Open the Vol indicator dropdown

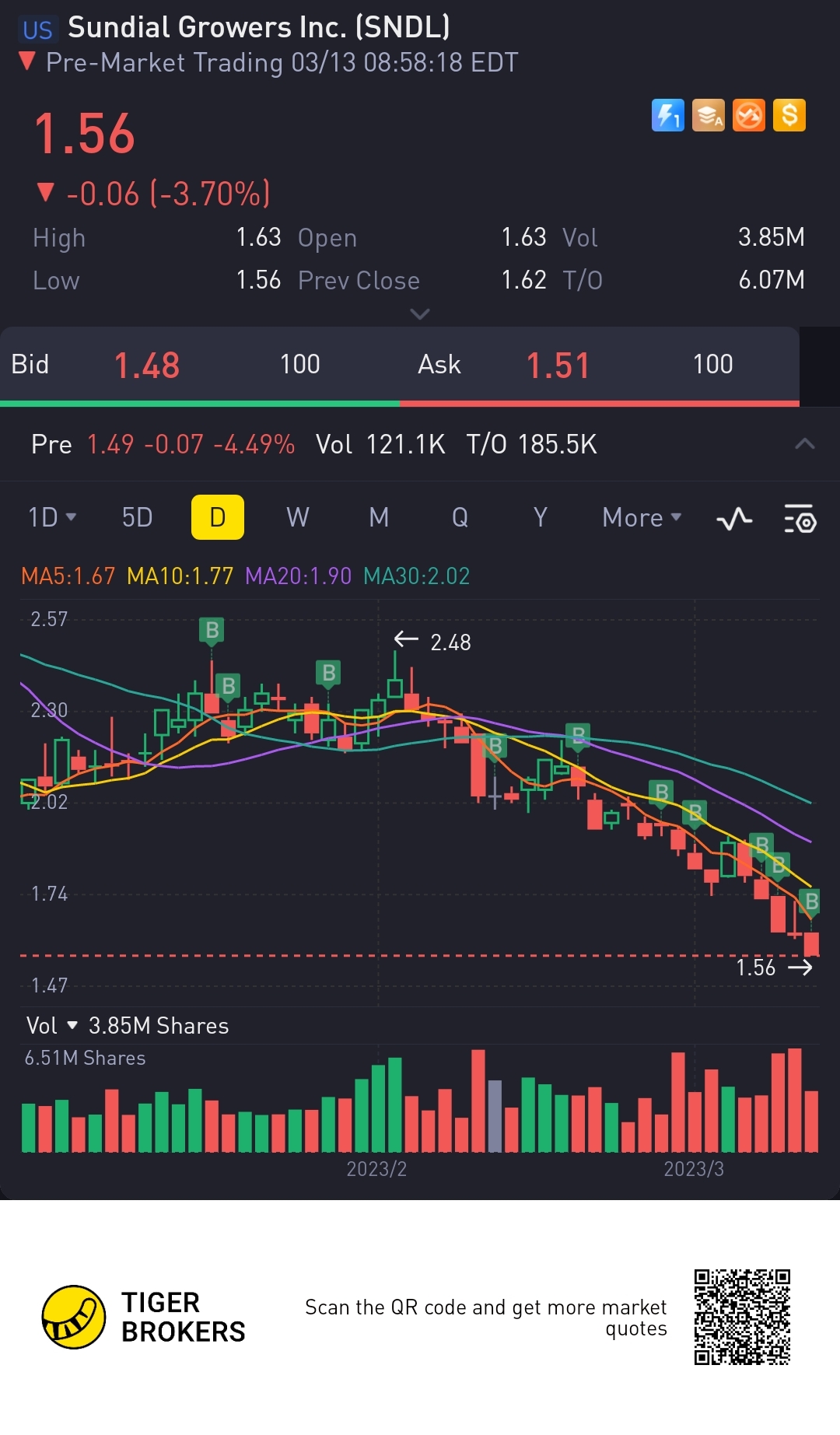point(52,1026)
